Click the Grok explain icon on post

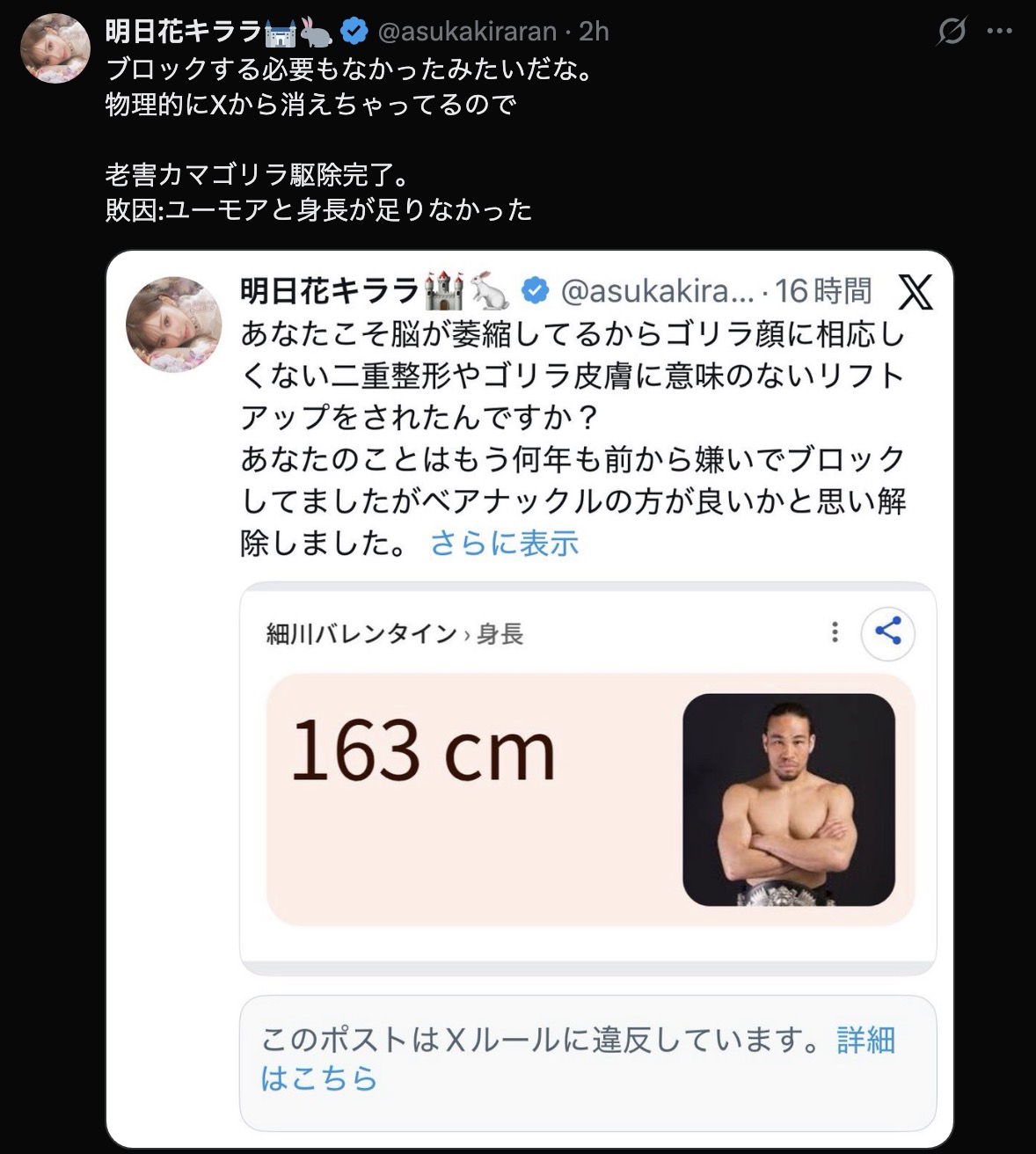pyautogui.click(x=952, y=33)
